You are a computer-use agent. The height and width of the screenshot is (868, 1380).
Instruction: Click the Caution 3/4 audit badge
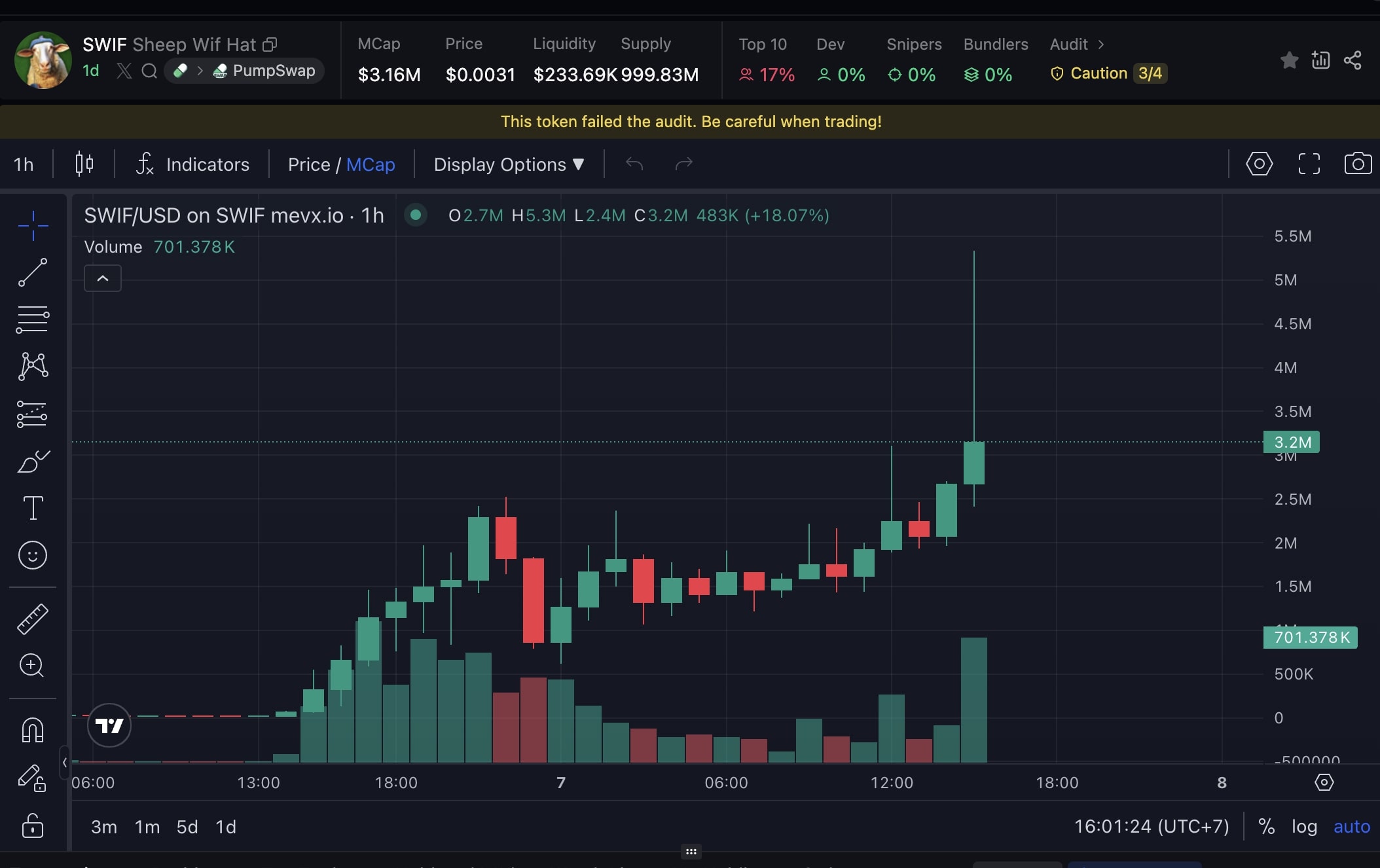point(1108,73)
